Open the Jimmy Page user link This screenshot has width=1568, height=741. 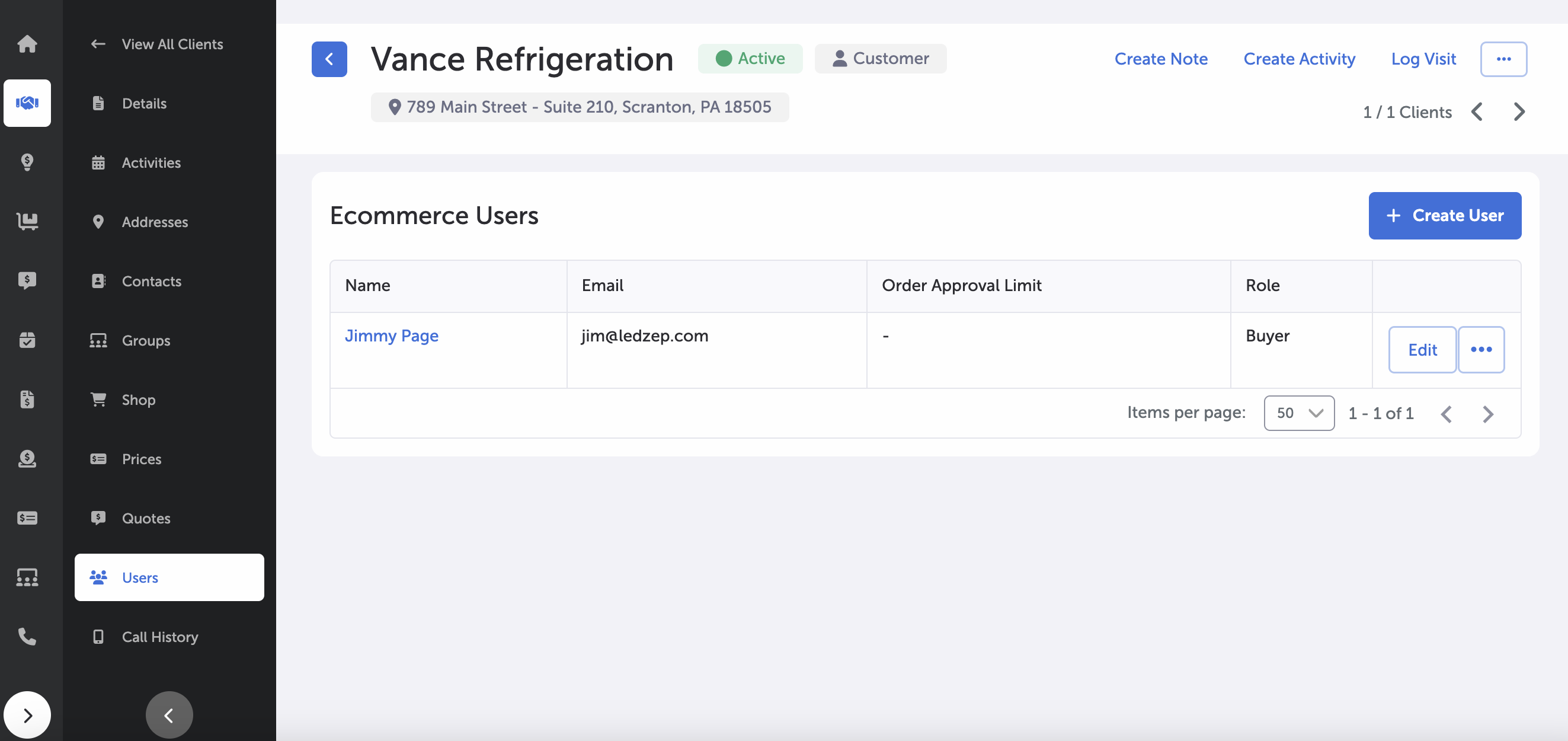tap(391, 336)
